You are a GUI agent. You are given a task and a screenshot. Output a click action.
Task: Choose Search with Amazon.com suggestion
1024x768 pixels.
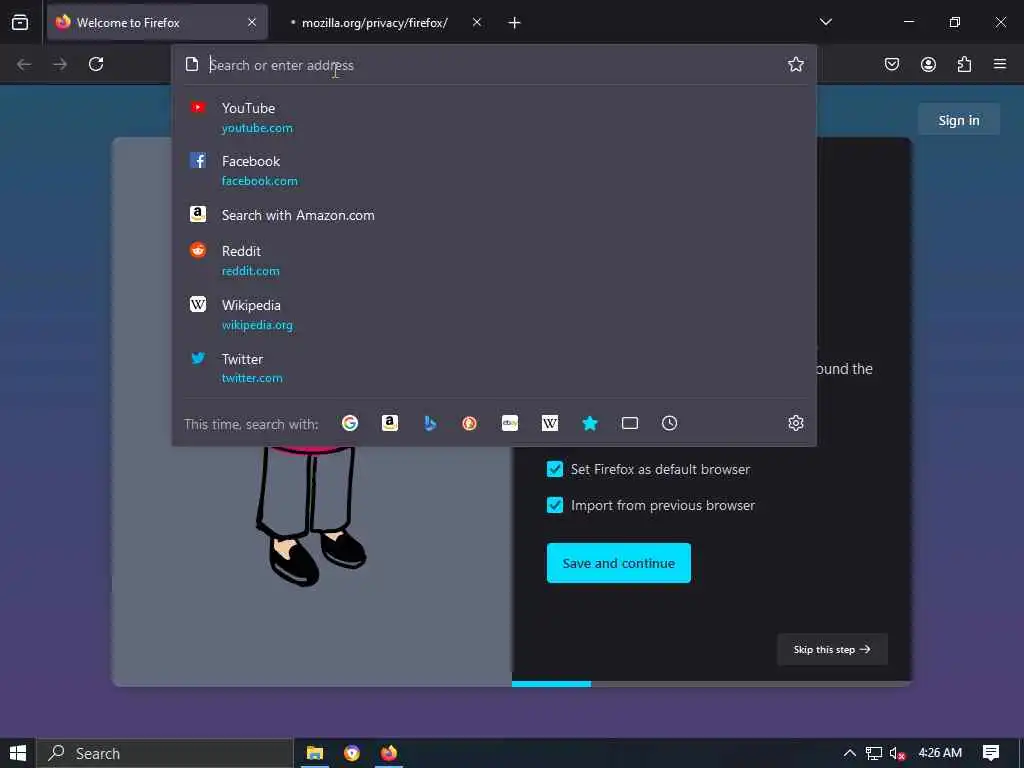coord(496,215)
